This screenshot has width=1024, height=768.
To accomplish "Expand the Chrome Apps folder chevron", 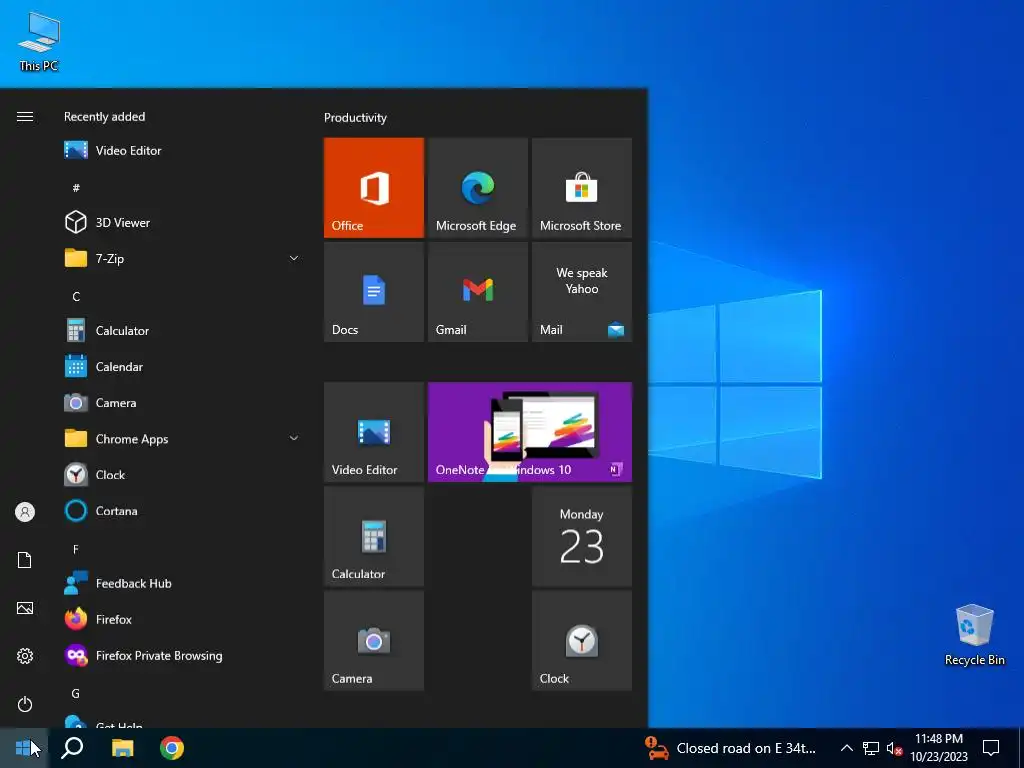I will [294, 439].
